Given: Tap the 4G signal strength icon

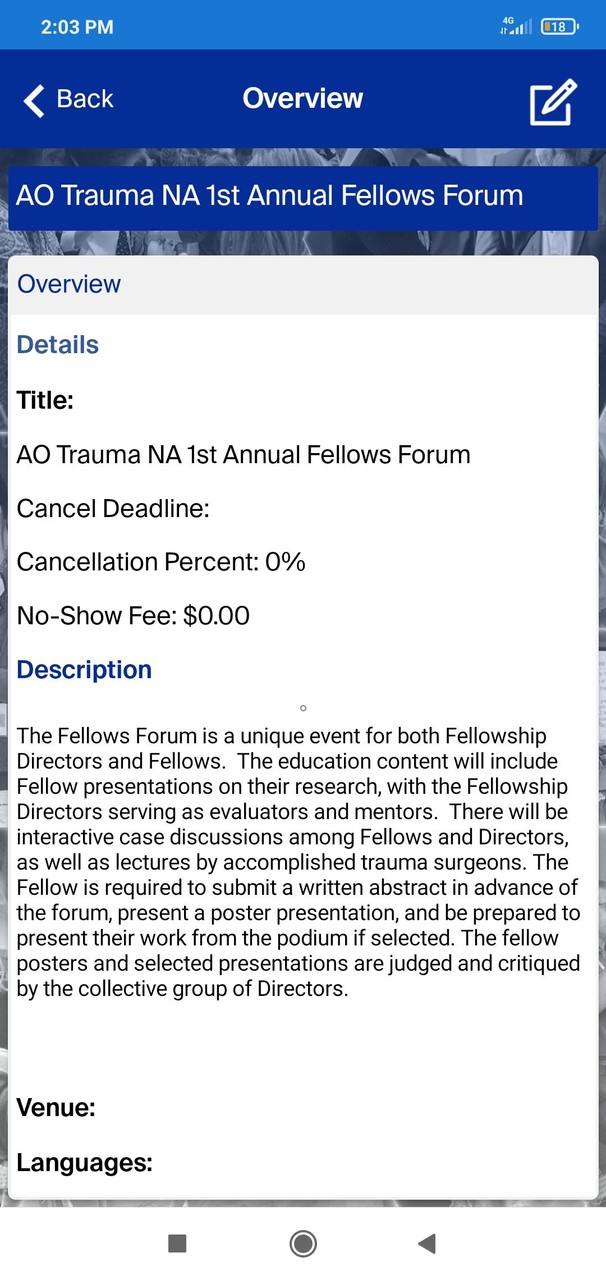Looking at the screenshot, I should [x=512, y=26].
